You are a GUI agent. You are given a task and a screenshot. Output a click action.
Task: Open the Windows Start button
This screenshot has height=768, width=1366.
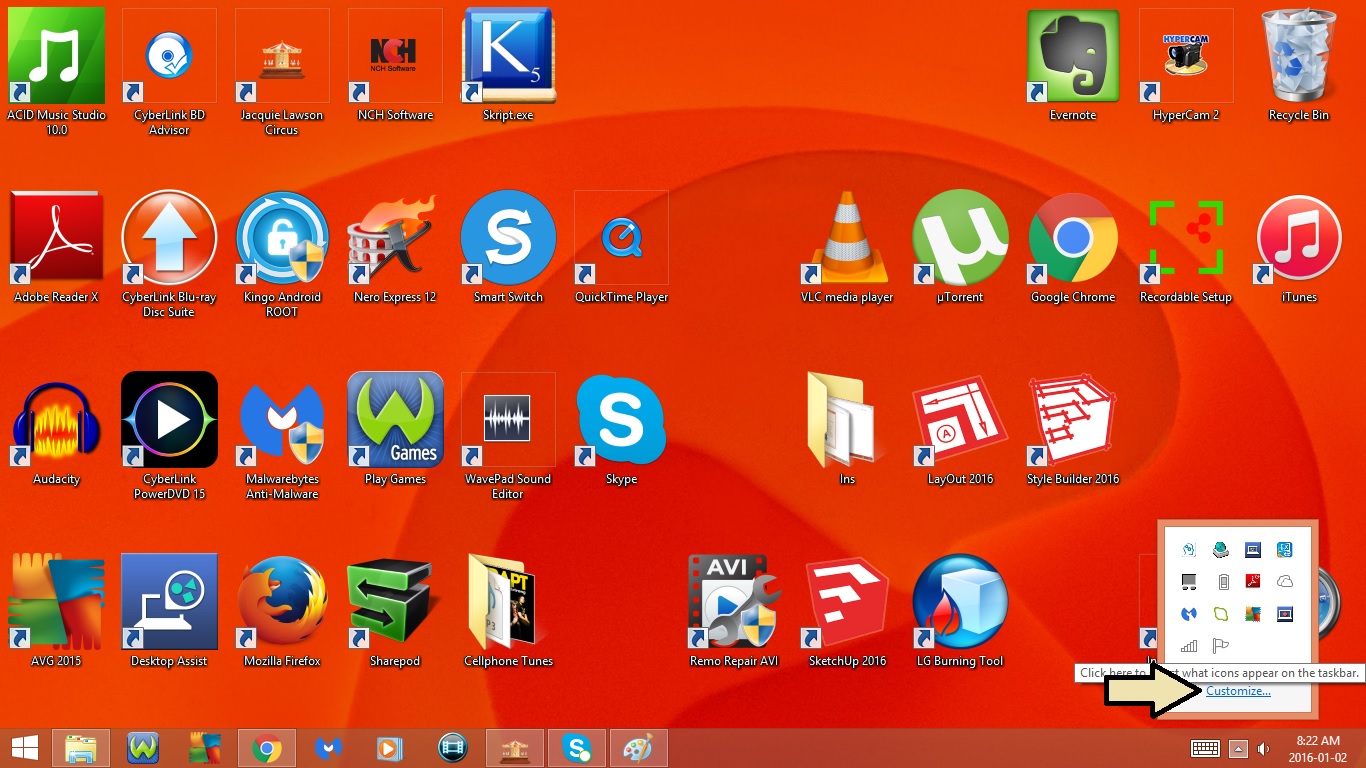click(24, 748)
